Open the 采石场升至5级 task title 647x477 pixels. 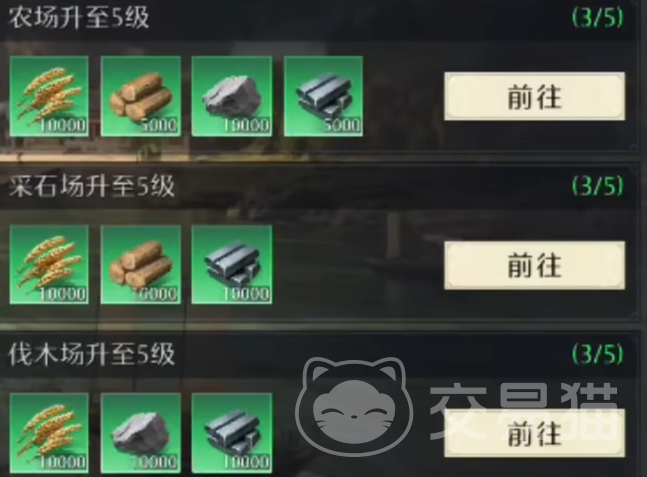pyautogui.click(x=92, y=186)
